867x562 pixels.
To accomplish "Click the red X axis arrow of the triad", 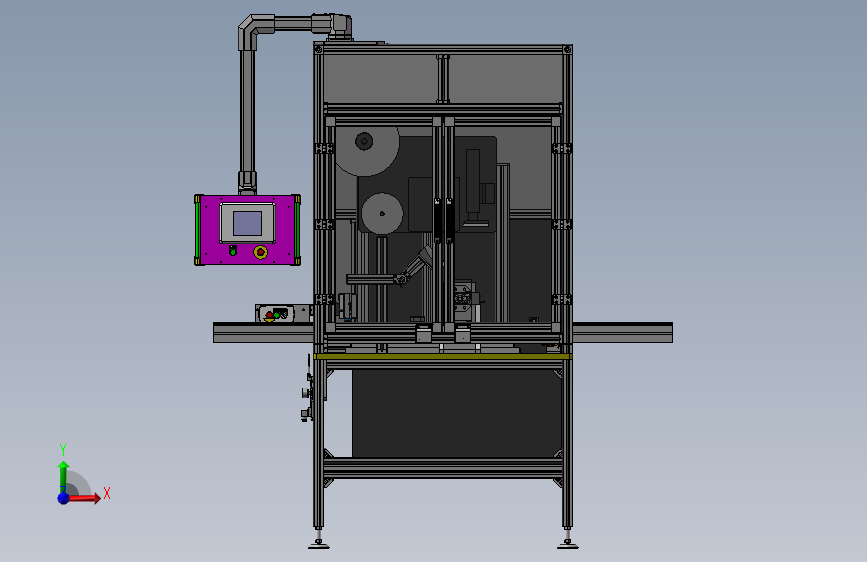I will click(85, 498).
